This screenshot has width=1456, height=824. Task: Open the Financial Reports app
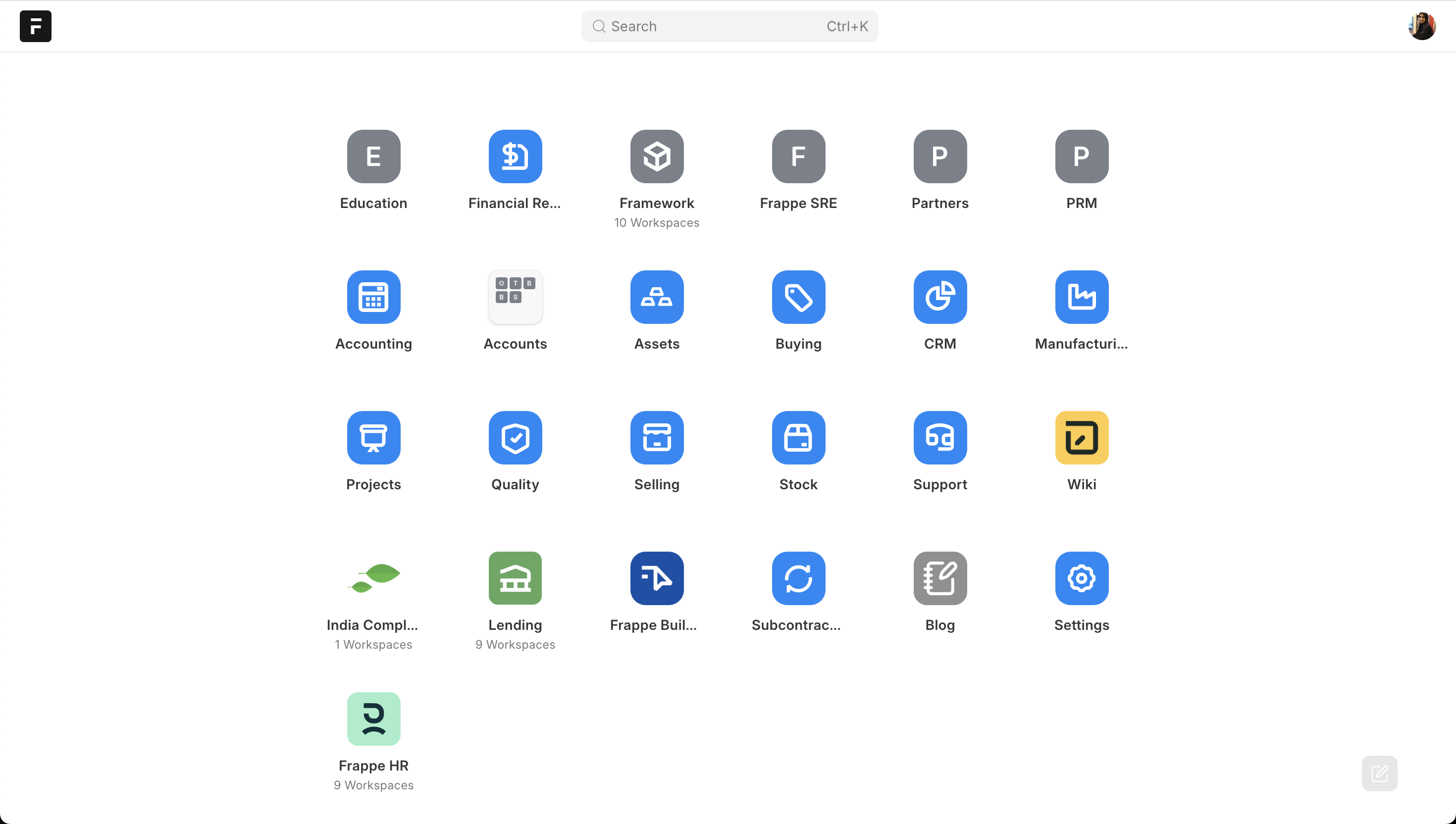(515, 157)
